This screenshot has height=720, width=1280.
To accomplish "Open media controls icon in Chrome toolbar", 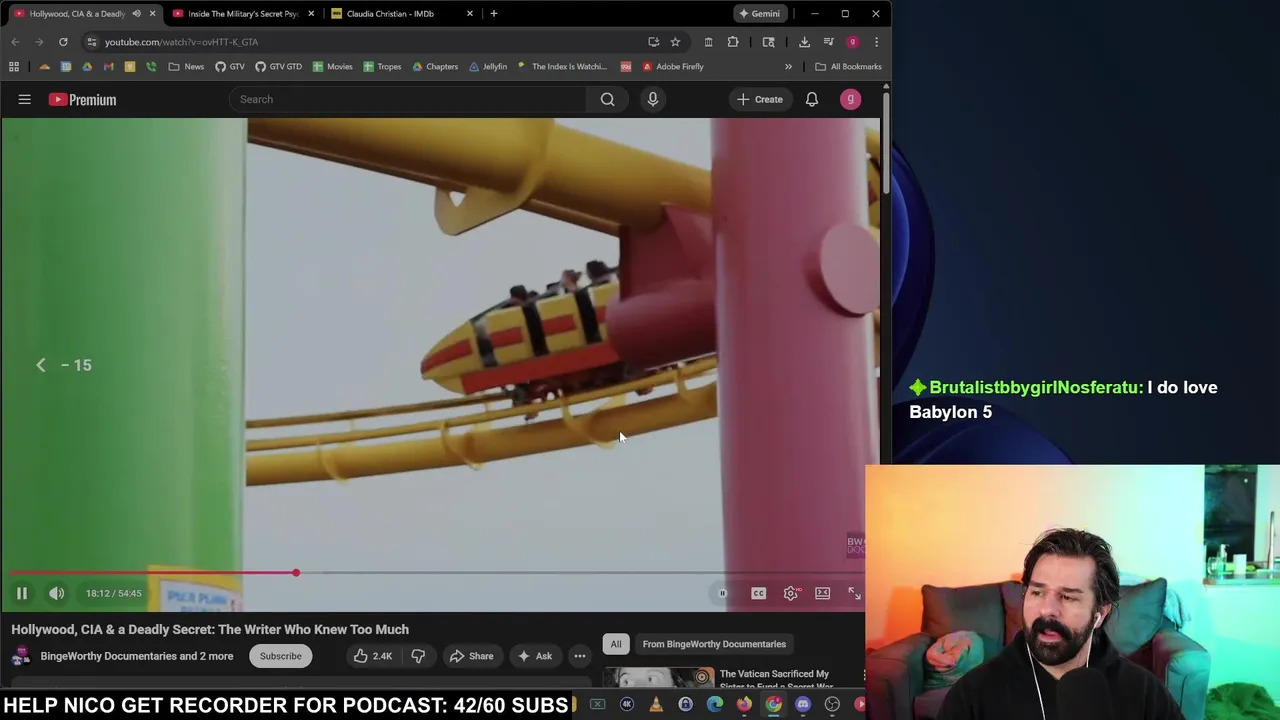I will pos(828,42).
